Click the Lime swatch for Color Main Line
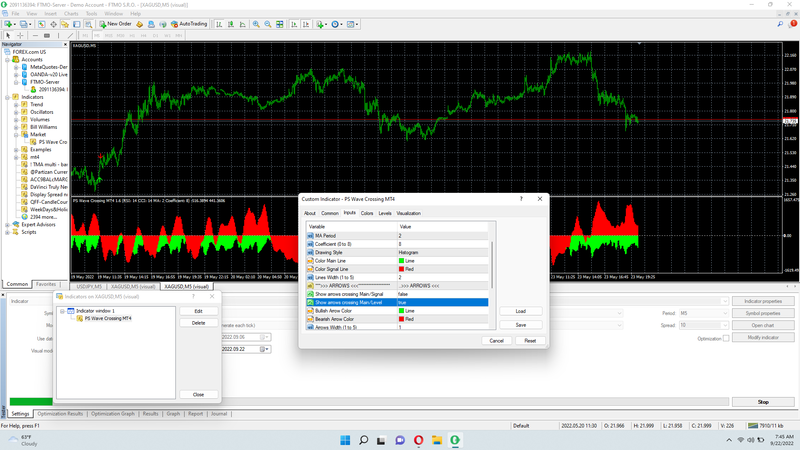 (x=402, y=260)
